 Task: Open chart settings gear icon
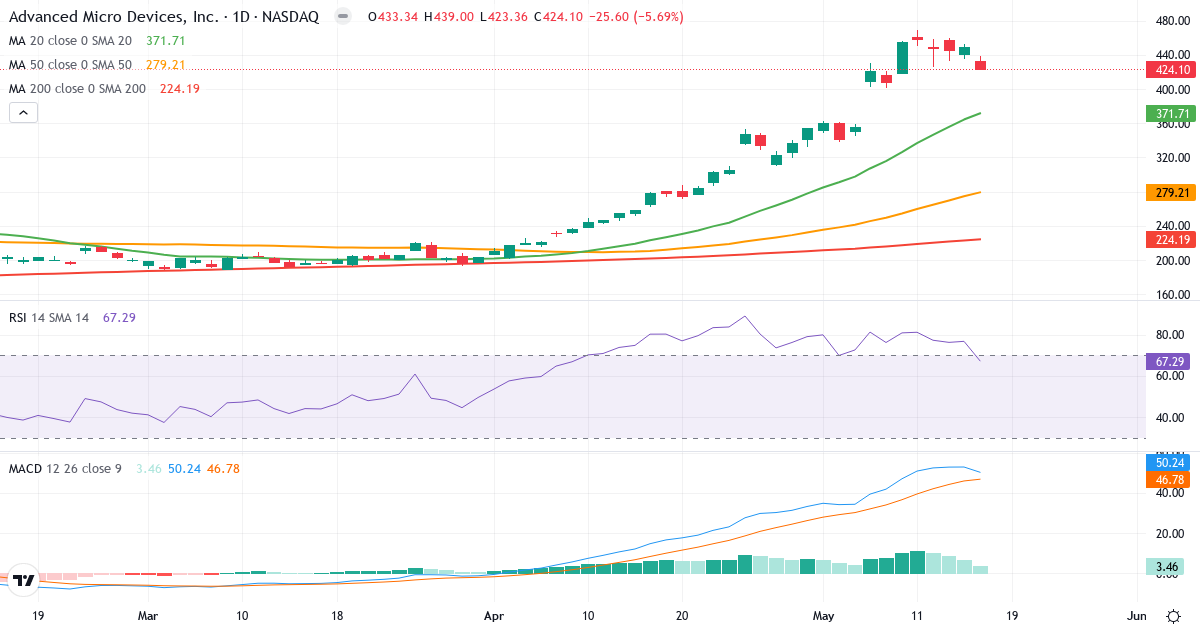point(1173,615)
